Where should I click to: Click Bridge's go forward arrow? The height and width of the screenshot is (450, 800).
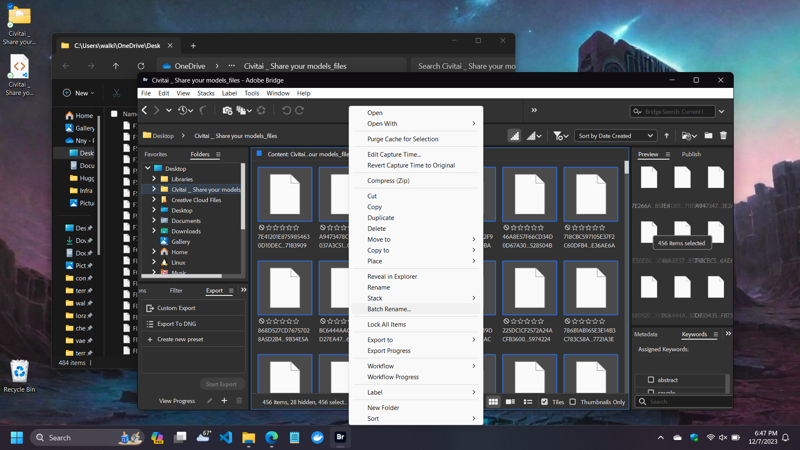coord(157,110)
